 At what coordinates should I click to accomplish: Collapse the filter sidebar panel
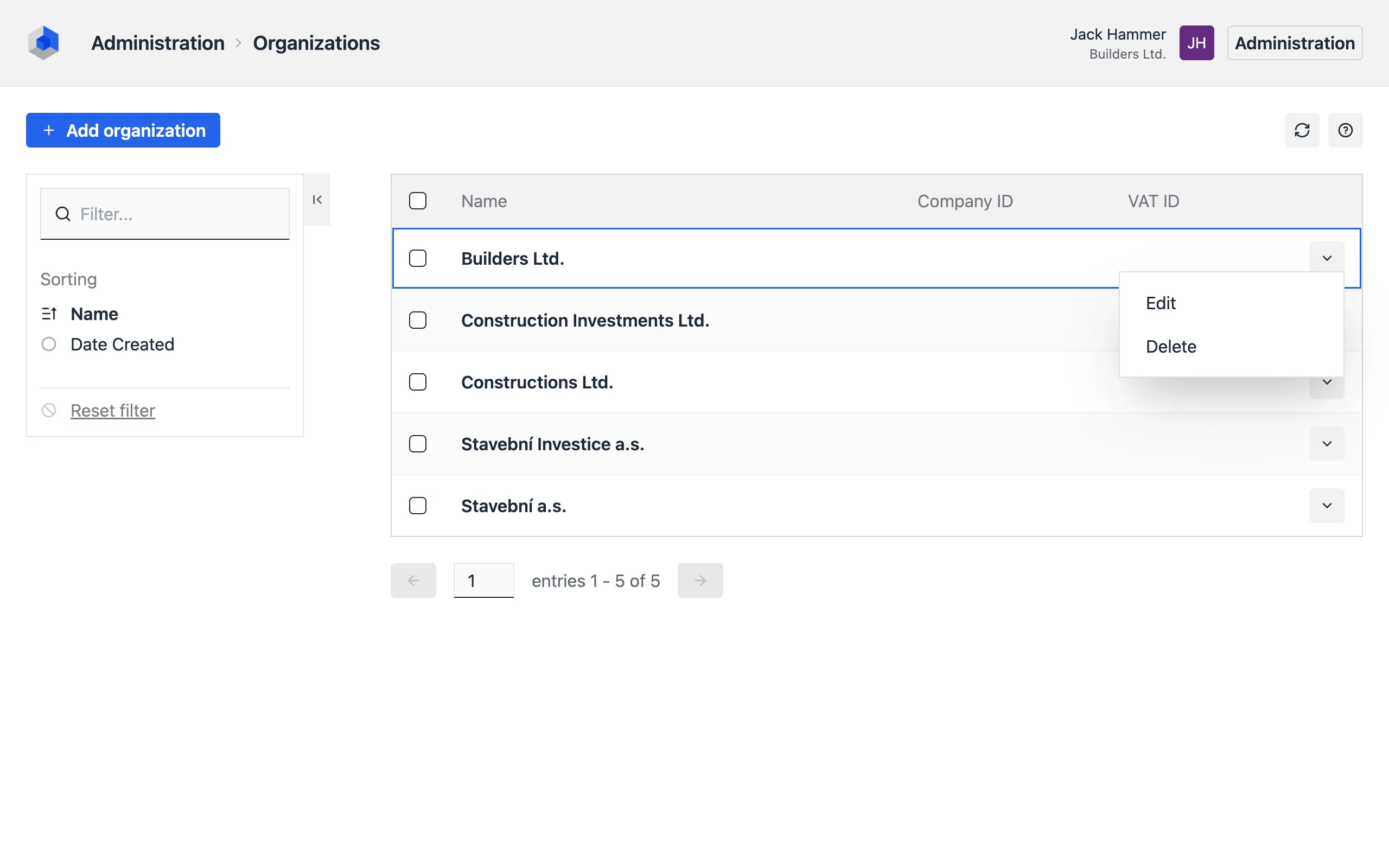(x=317, y=200)
